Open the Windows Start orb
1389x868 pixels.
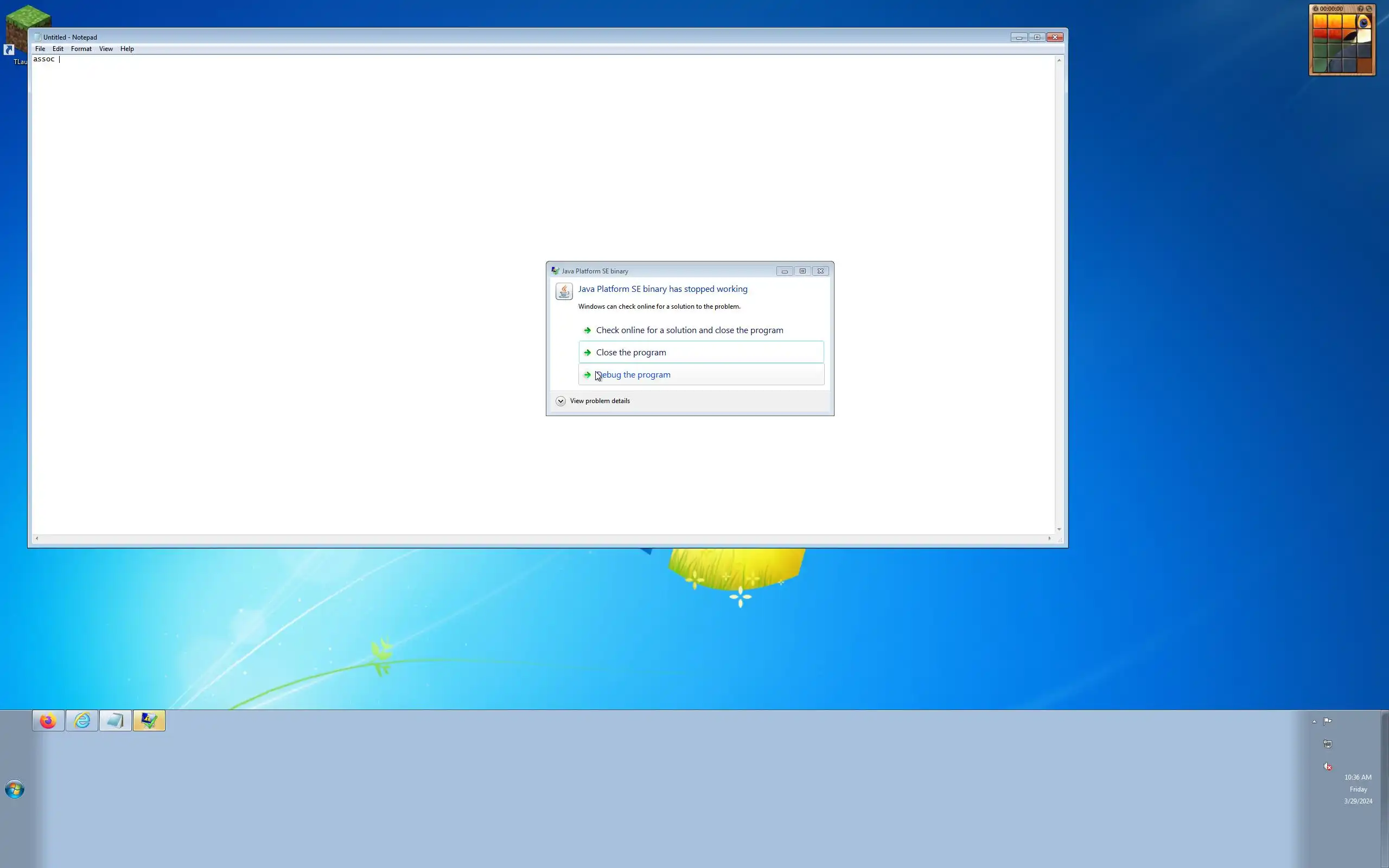click(x=14, y=789)
